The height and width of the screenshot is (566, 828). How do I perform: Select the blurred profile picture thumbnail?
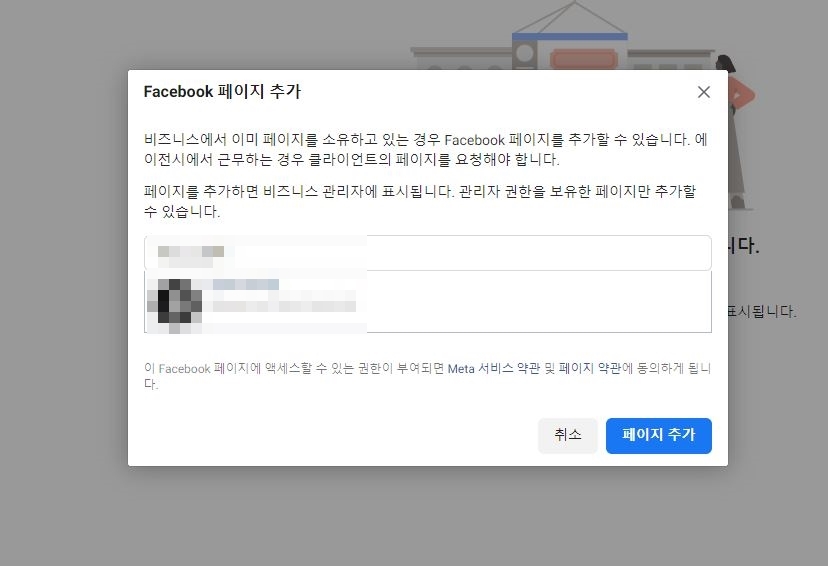[180, 301]
